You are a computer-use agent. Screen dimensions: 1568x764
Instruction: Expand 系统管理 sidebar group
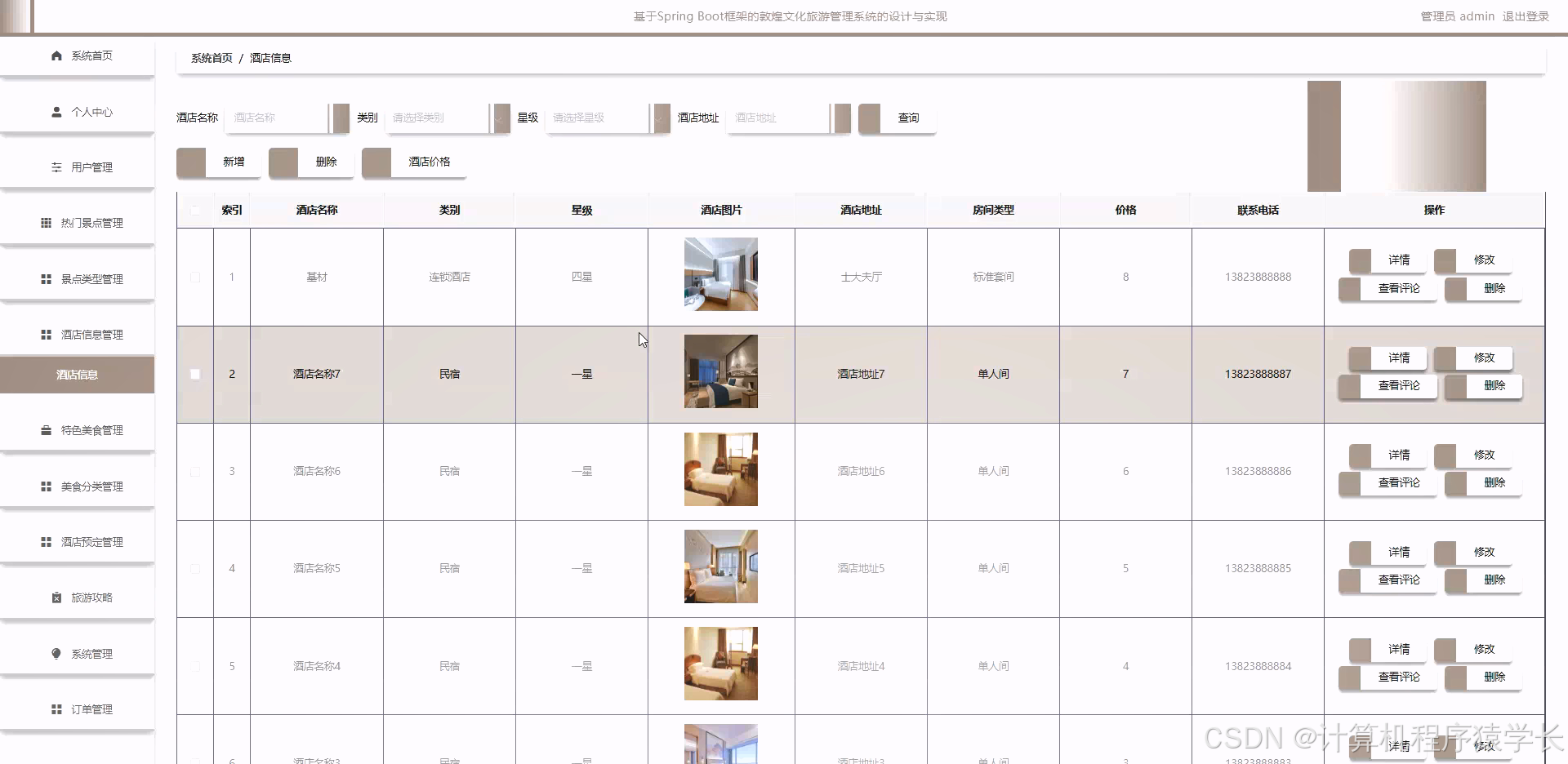(77, 654)
